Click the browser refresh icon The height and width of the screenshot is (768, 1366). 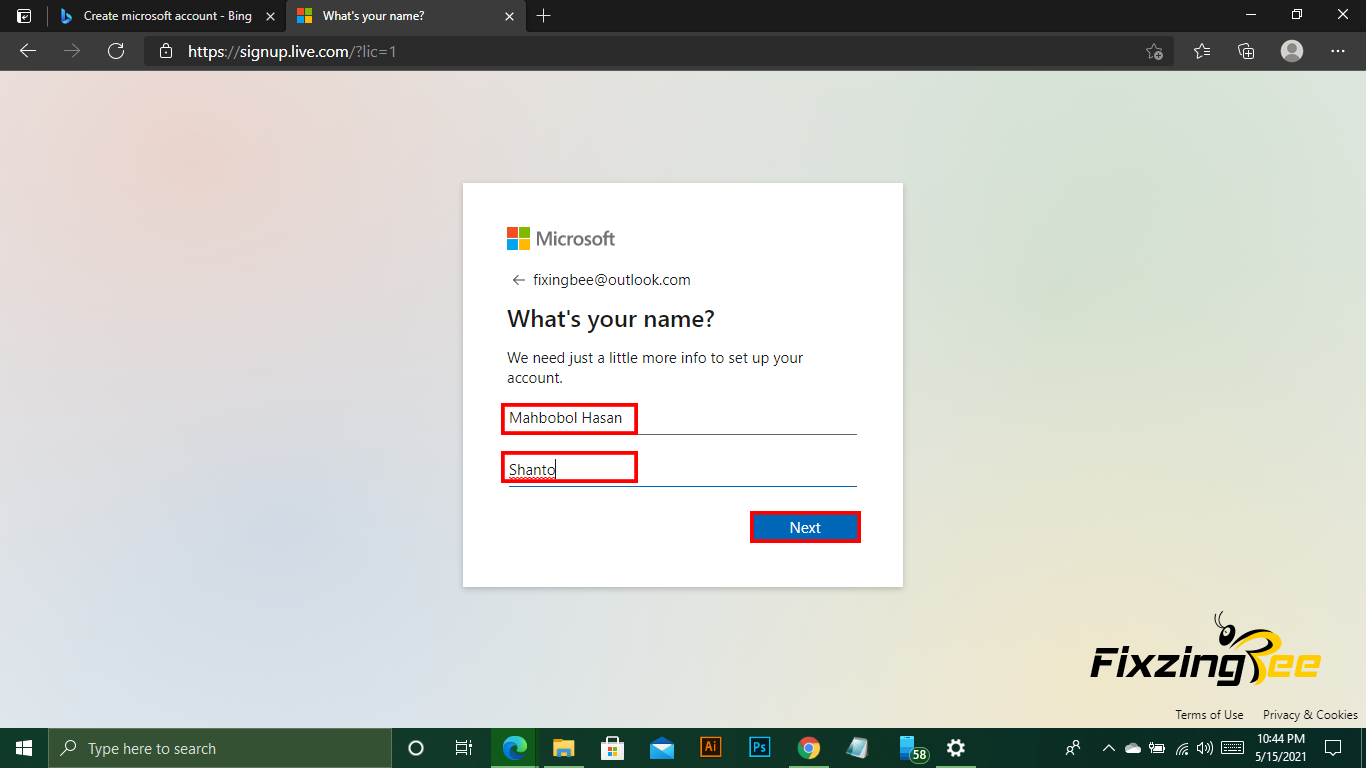click(116, 51)
